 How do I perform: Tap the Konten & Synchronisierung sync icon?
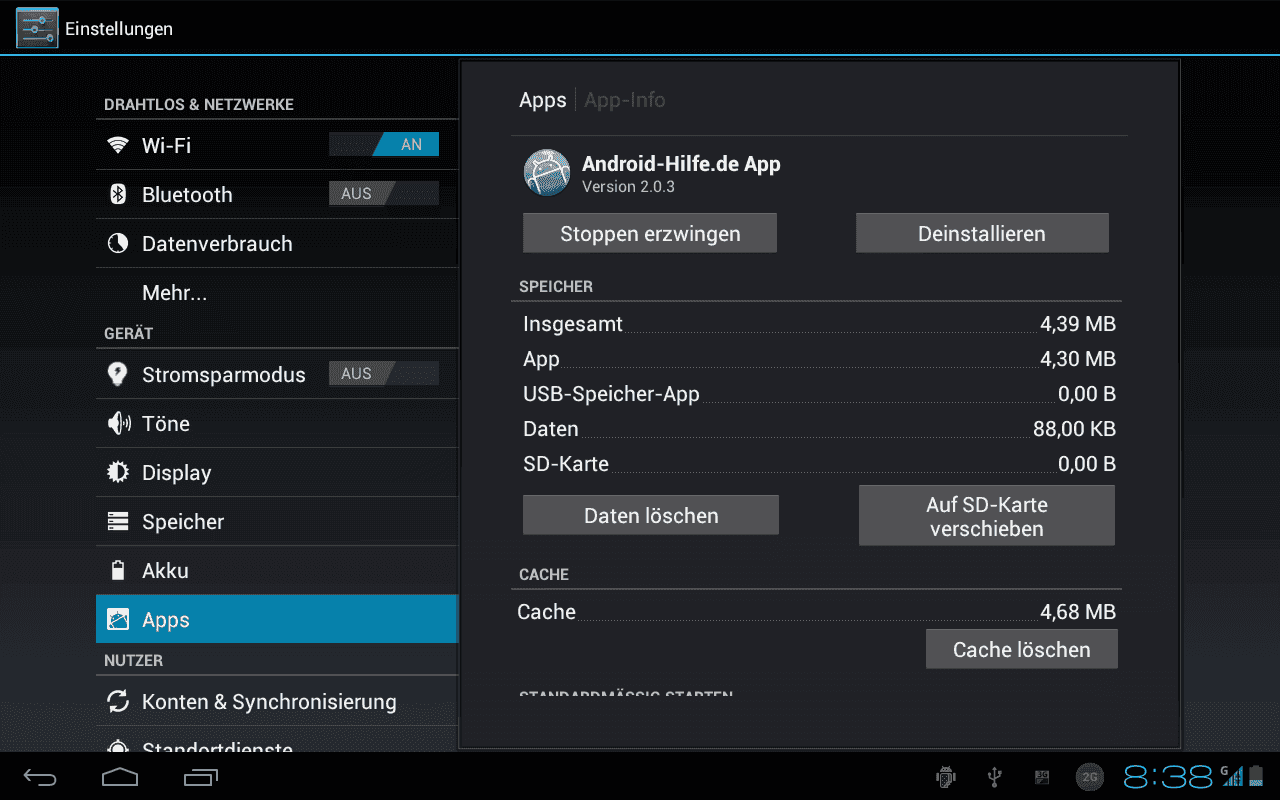[x=118, y=701]
